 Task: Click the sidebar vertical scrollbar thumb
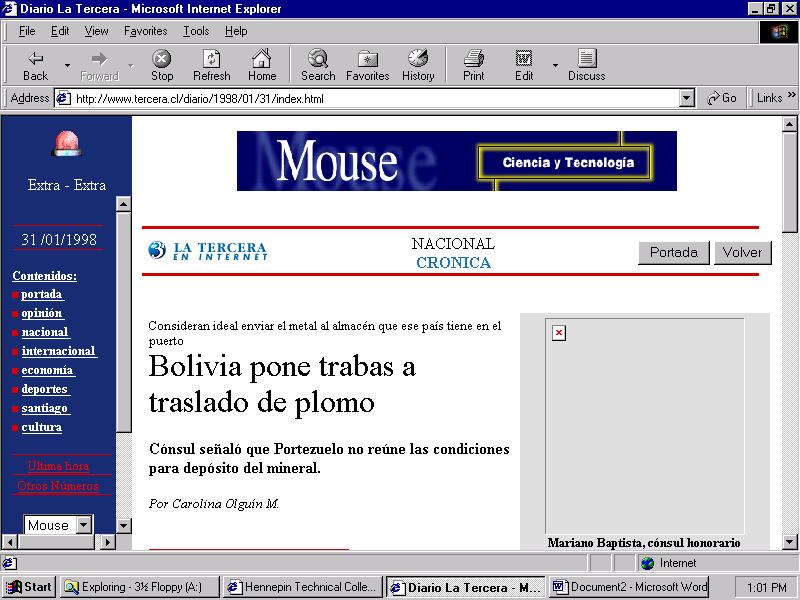tap(123, 322)
